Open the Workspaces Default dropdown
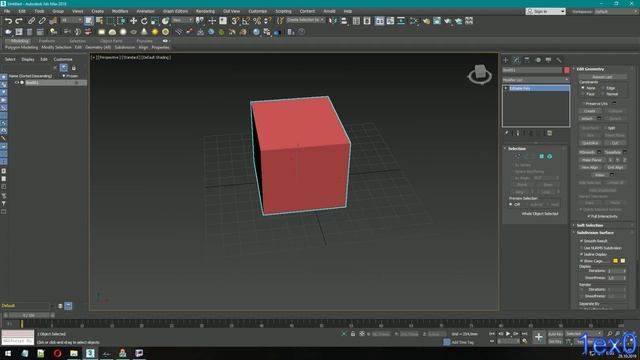Screen dimensions: 640x360 [616, 11]
